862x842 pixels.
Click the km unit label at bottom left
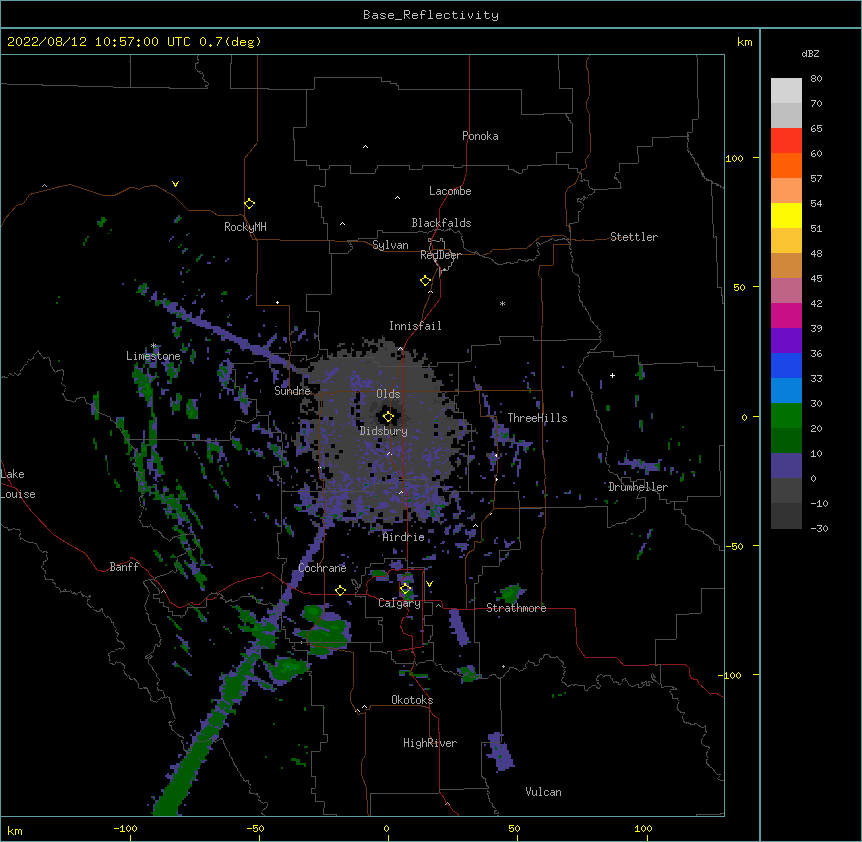click(x=15, y=831)
